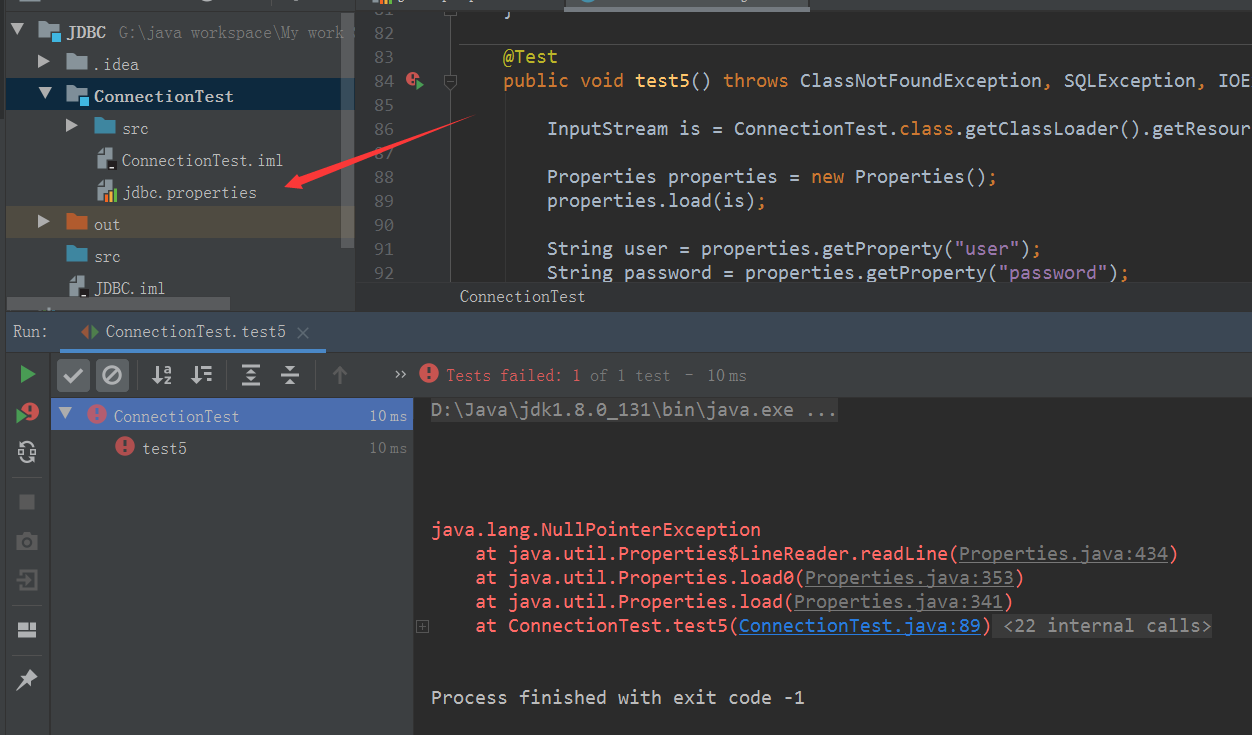Select the ConnectionTest module folder
The height and width of the screenshot is (735, 1252).
coord(180,96)
